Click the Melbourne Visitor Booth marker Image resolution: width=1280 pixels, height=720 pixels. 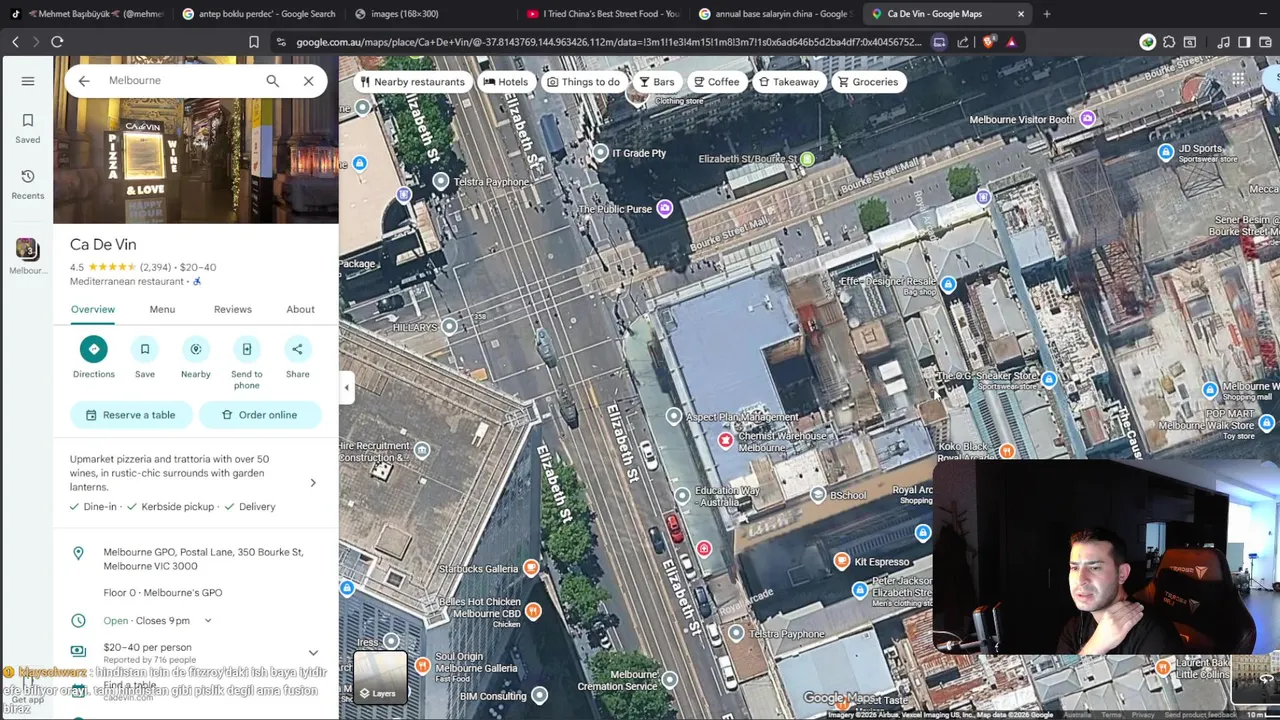pyautogui.click(x=1087, y=119)
